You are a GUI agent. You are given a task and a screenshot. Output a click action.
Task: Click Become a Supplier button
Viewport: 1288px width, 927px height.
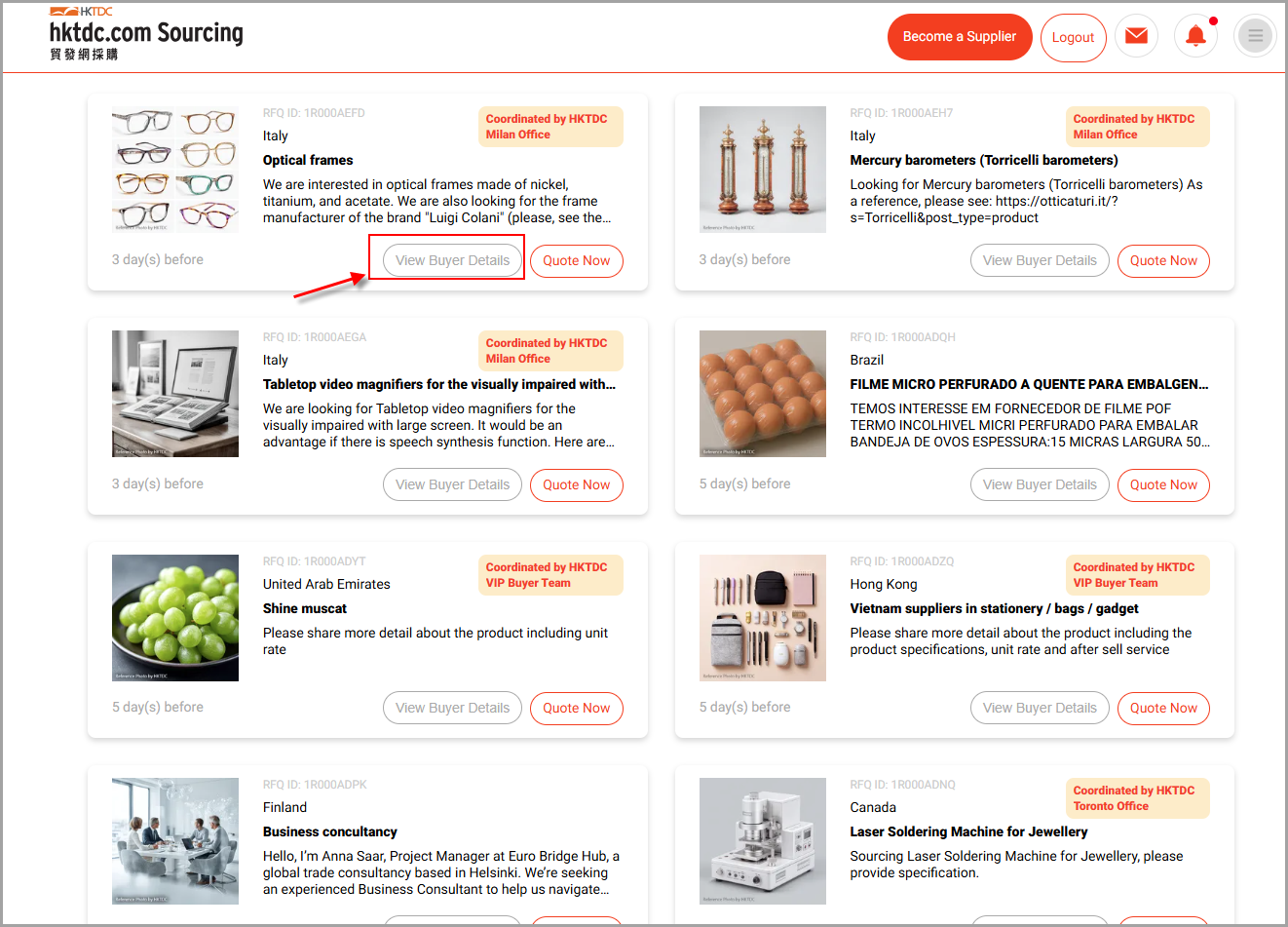[960, 37]
